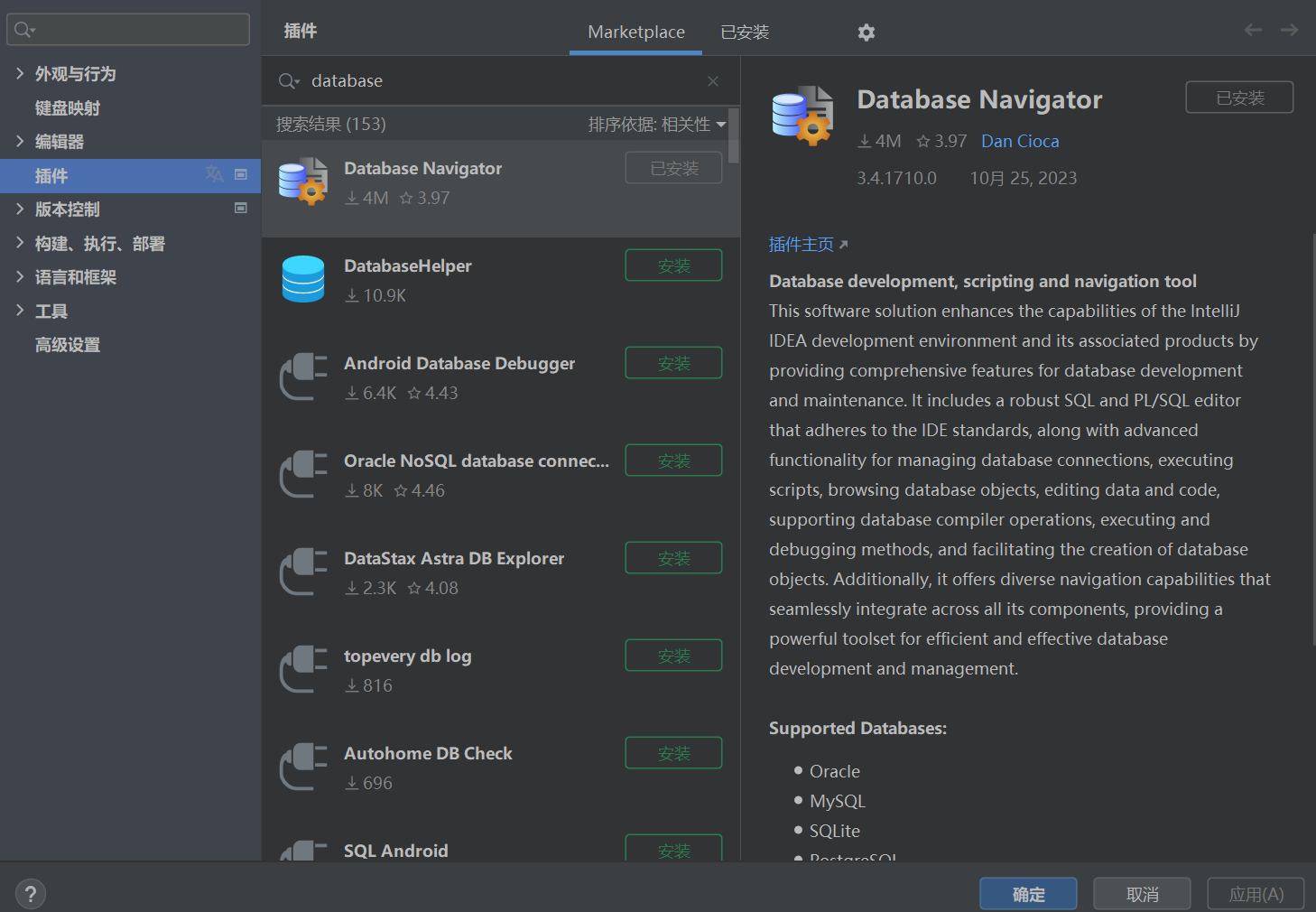This screenshot has height=912, width=1316.
Task: Select the topevery db log plugin name
Action: point(408,656)
